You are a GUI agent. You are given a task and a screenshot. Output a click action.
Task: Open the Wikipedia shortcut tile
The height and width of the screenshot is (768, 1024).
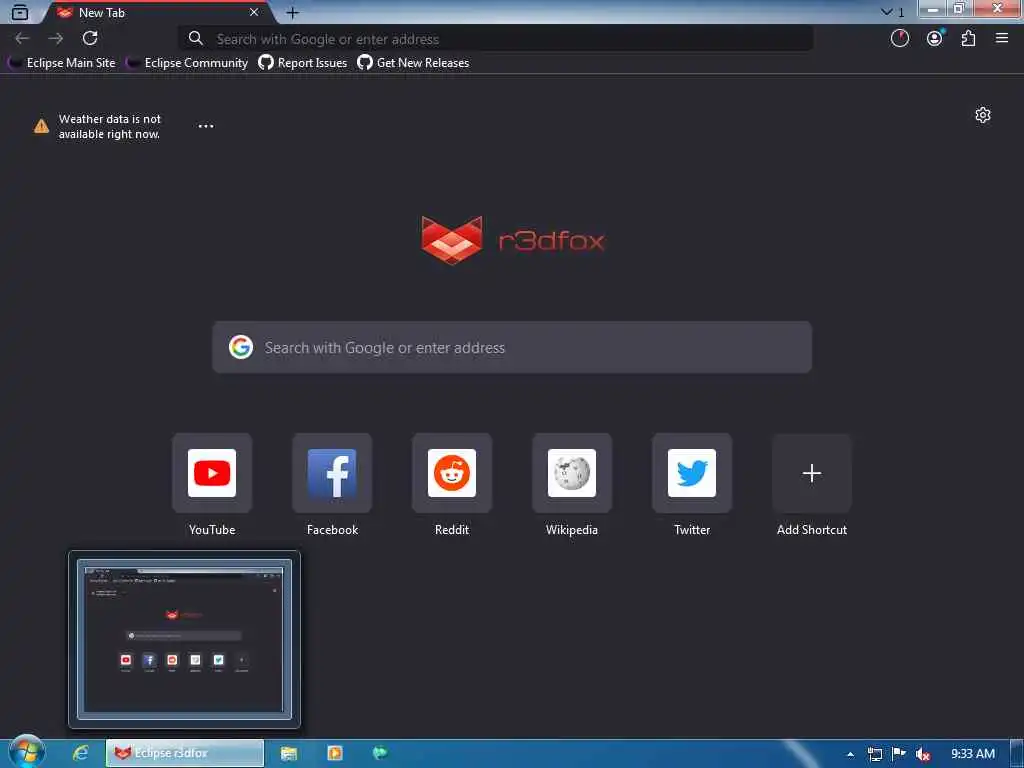coord(572,473)
